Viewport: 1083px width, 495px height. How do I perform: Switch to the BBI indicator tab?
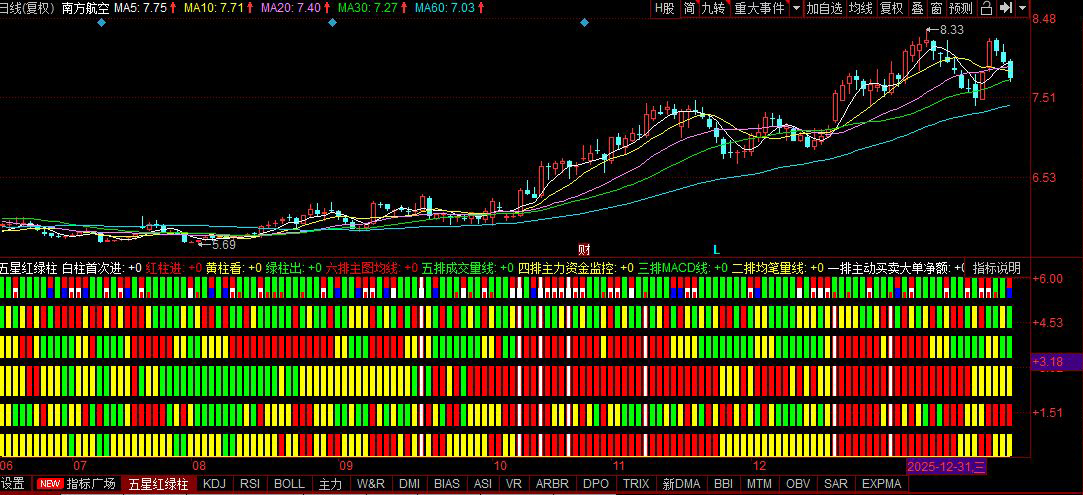pyautogui.click(x=723, y=483)
